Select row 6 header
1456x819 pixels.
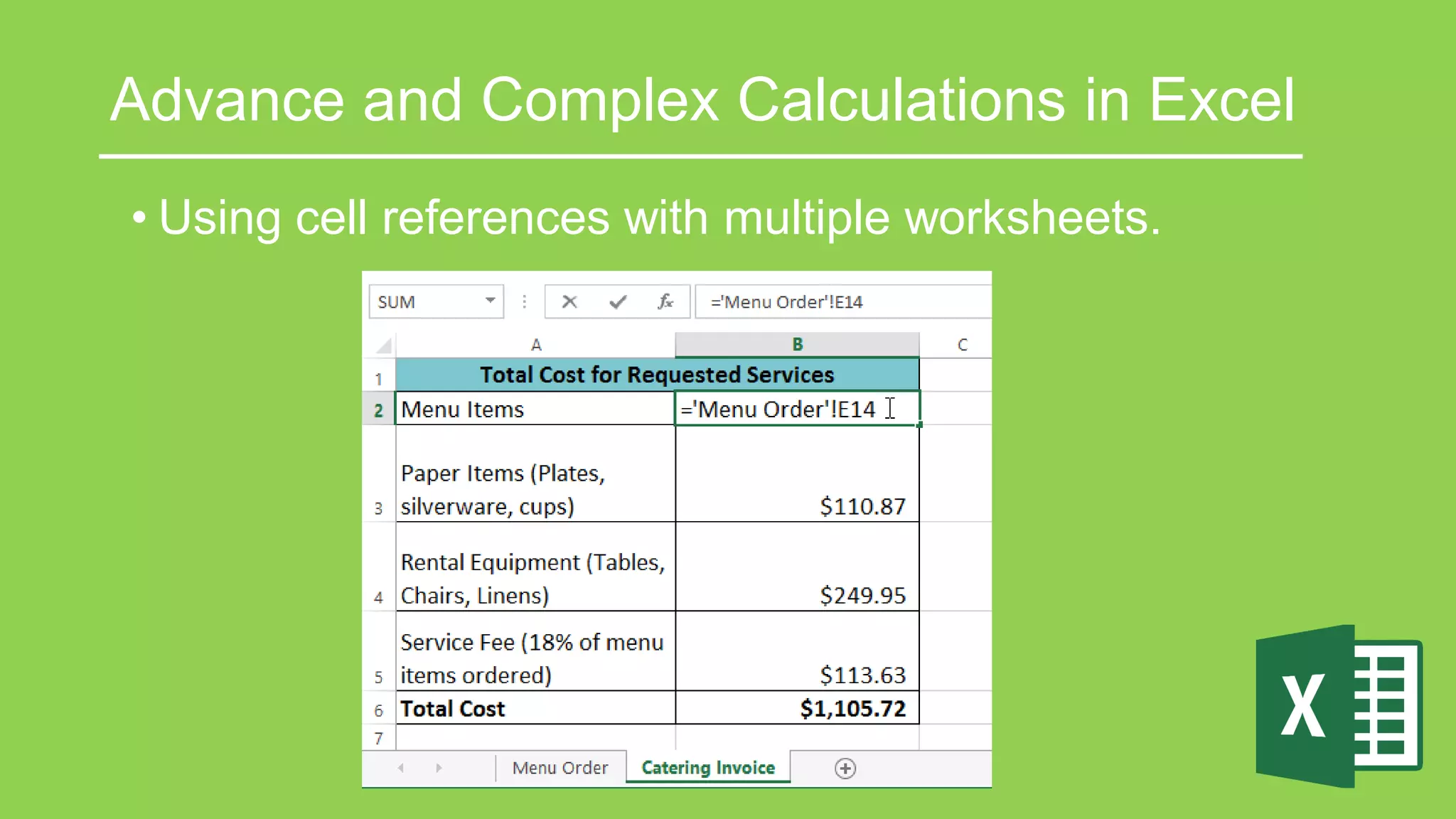[x=379, y=708]
